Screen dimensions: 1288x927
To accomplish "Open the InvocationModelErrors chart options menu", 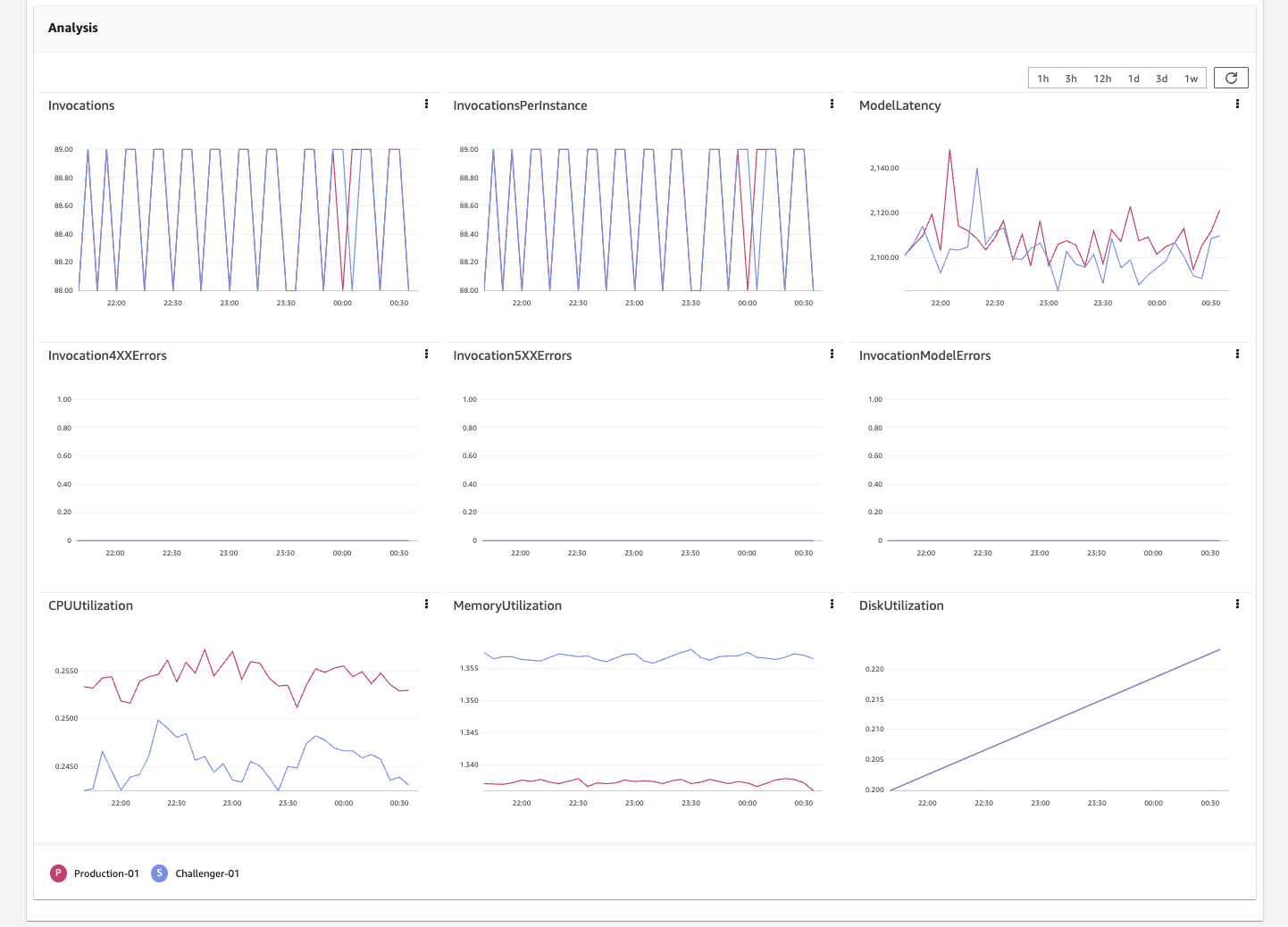I will [1237, 354].
